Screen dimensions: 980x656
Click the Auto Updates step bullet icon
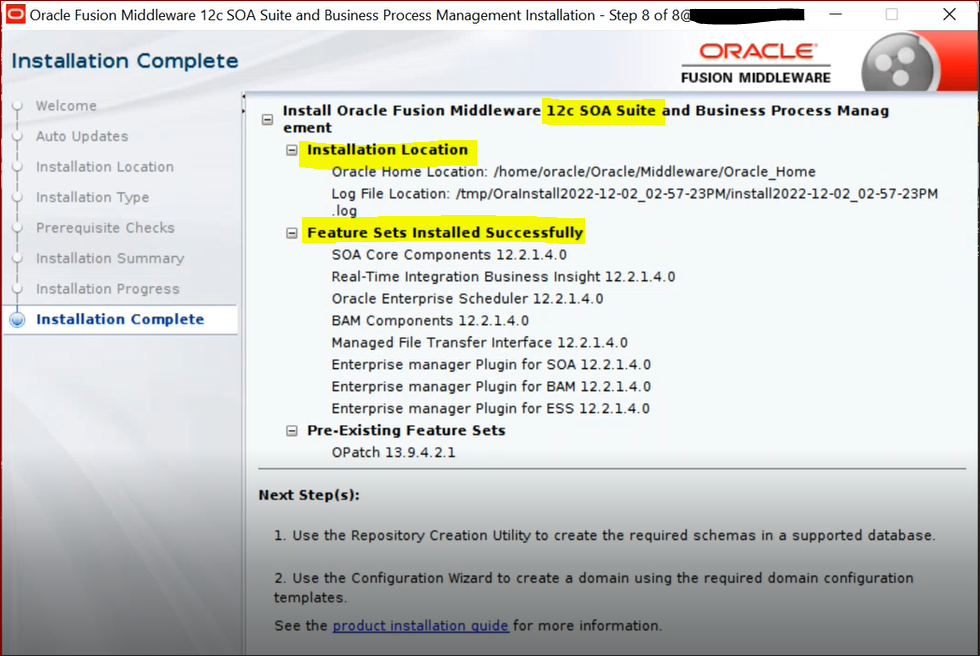(18, 136)
